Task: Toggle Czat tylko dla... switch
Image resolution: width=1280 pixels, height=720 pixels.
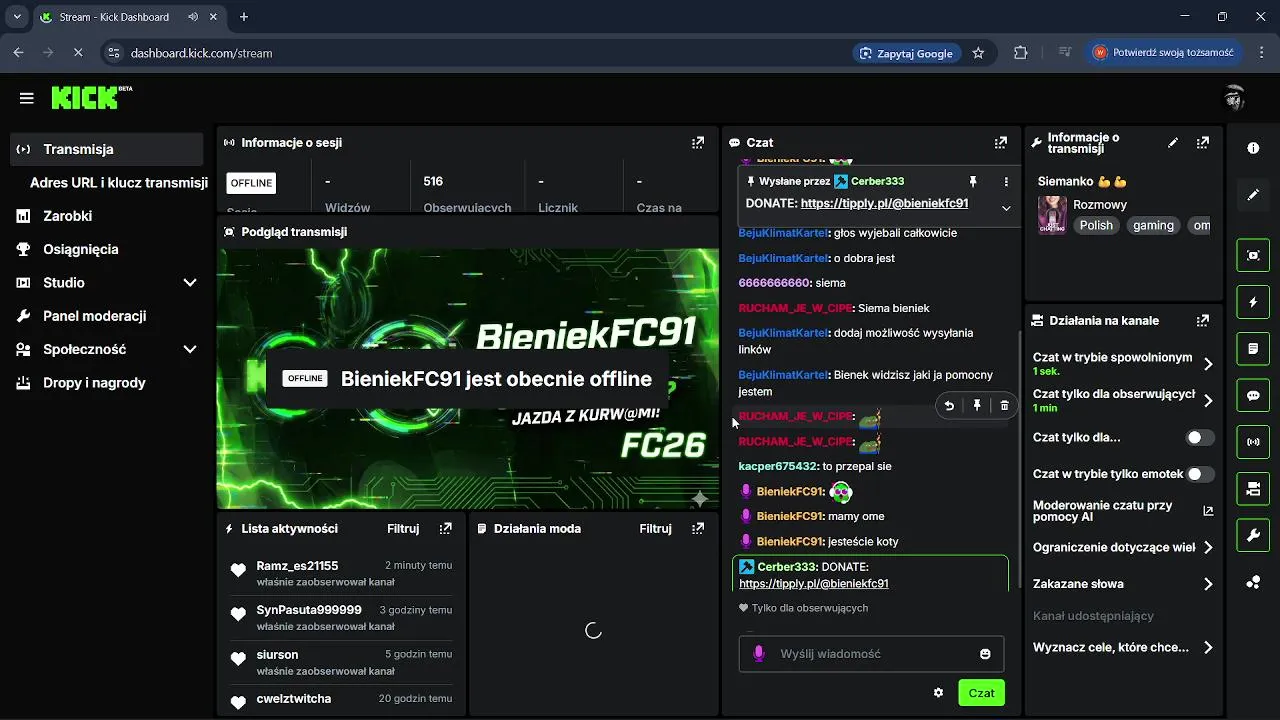Action: tap(1200, 438)
